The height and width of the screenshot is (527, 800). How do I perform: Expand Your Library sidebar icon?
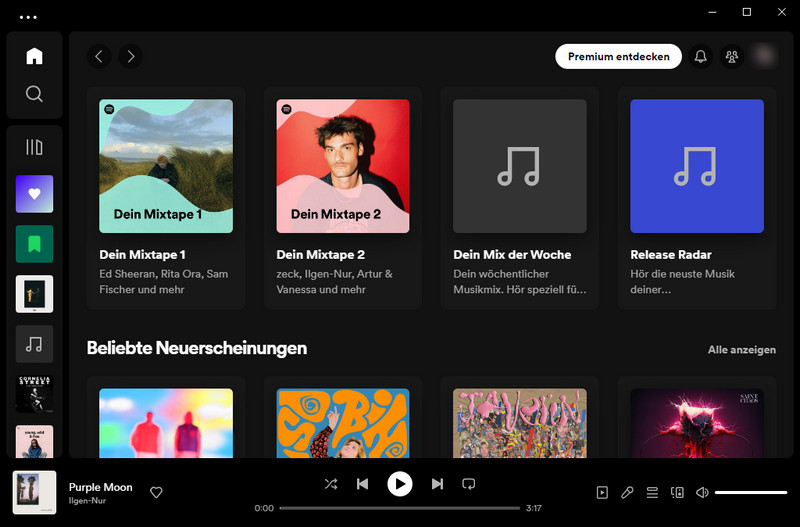[x=34, y=147]
